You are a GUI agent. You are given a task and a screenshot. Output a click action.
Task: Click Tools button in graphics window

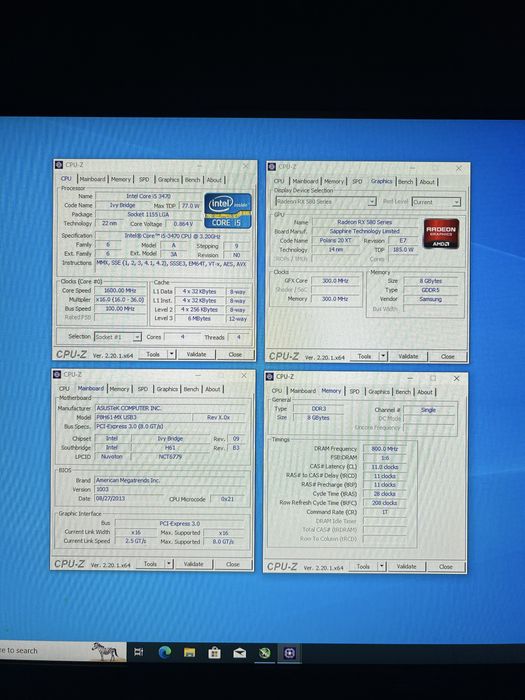coord(364,356)
